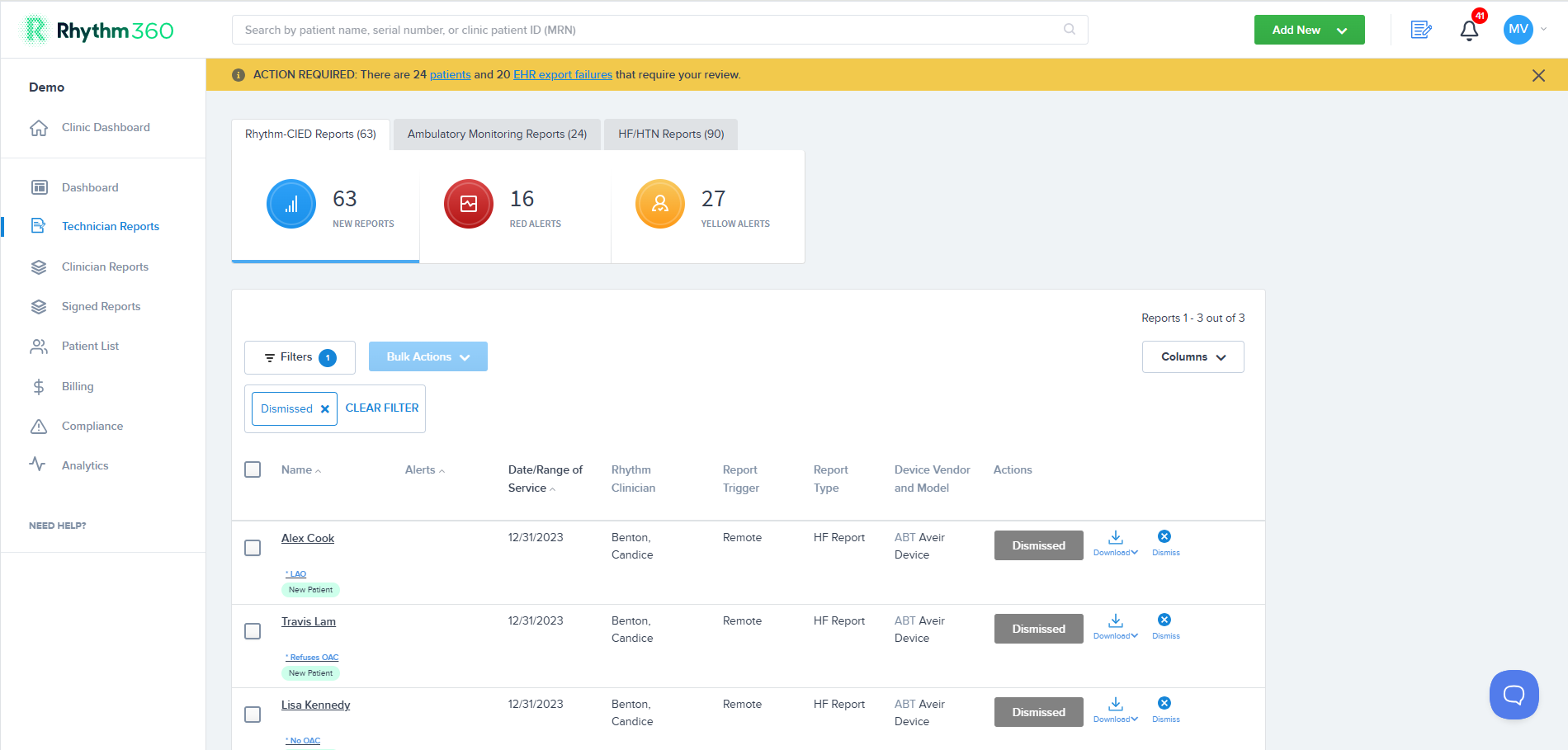Image resolution: width=1568 pixels, height=750 pixels.
Task: Click the patient search input field
Action: [x=659, y=30]
